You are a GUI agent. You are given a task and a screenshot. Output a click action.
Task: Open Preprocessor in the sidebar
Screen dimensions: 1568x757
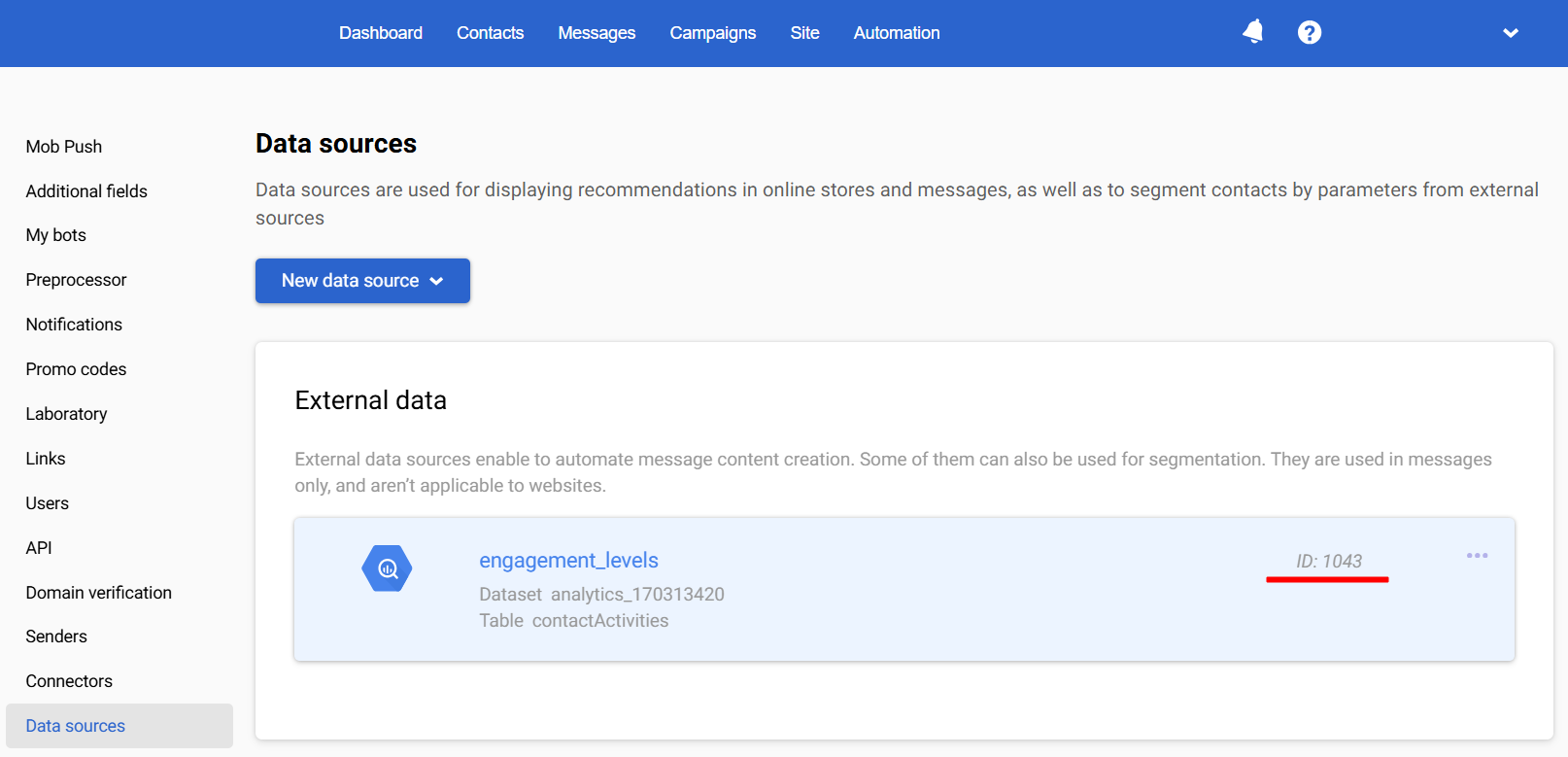click(x=77, y=280)
